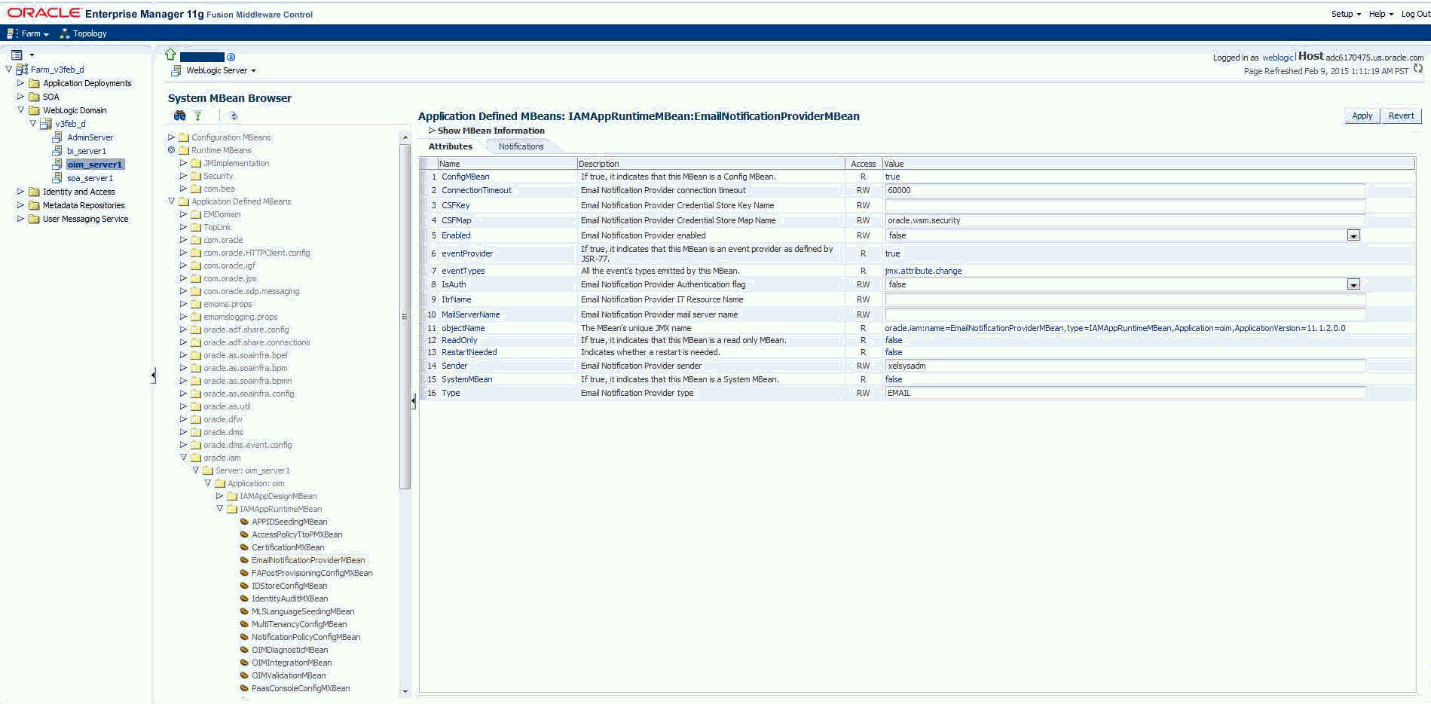Viewport: 1431px width, 704px height.
Task: Expand the User Messaging Service node
Action: point(20,219)
